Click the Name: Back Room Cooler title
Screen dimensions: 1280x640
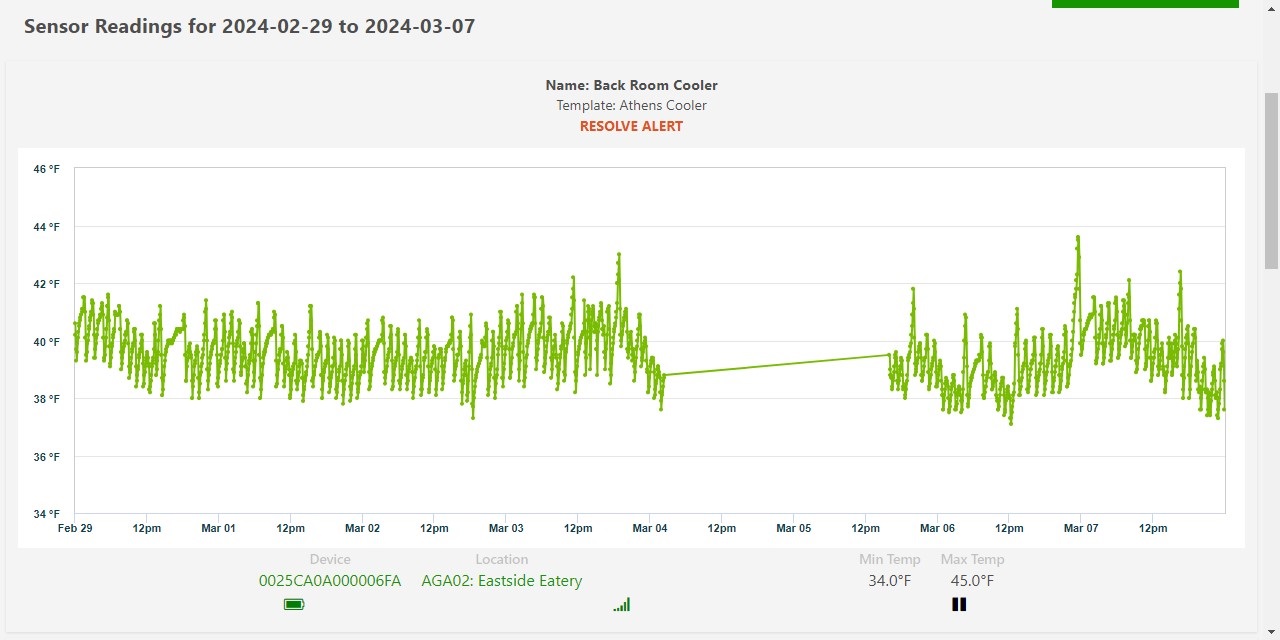(x=631, y=86)
